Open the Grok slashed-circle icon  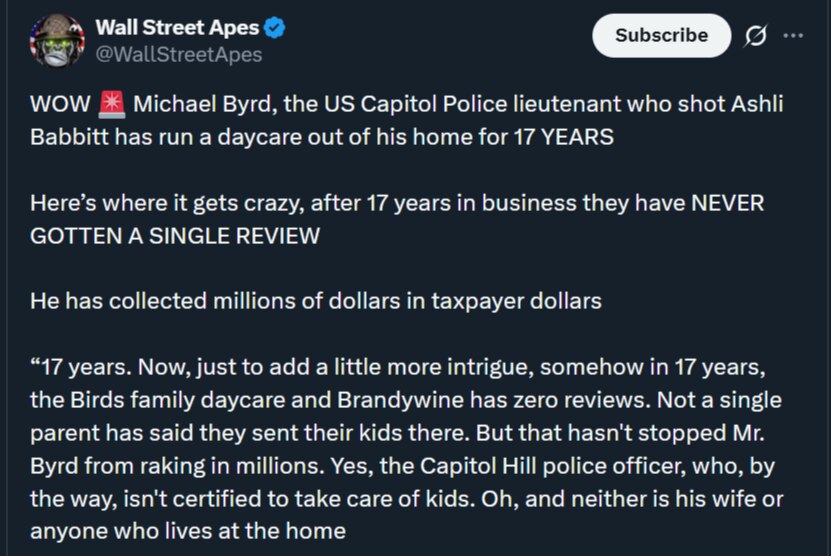click(x=756, y=35)
